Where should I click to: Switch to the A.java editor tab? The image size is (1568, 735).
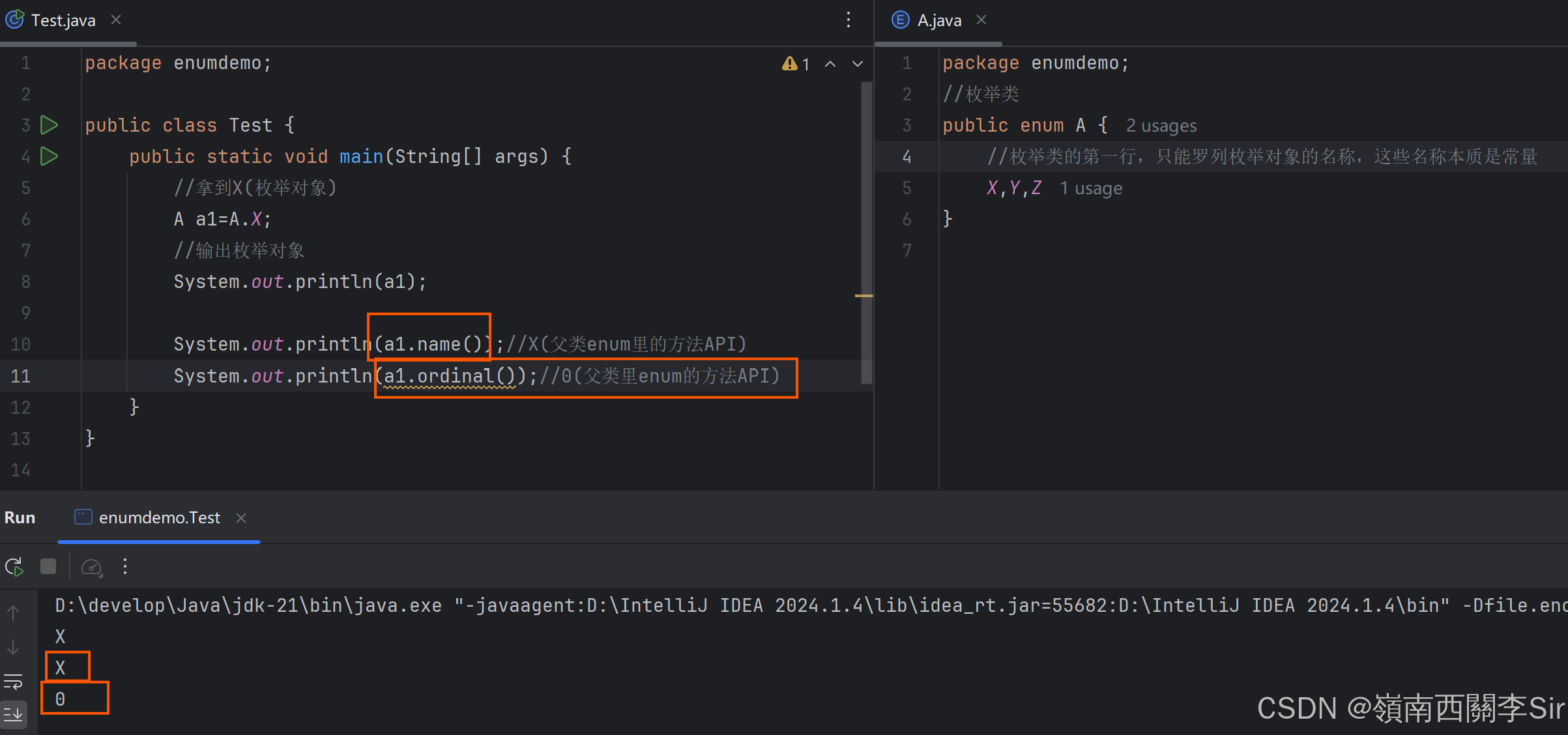pyautogui.click(x=938, y=20)
